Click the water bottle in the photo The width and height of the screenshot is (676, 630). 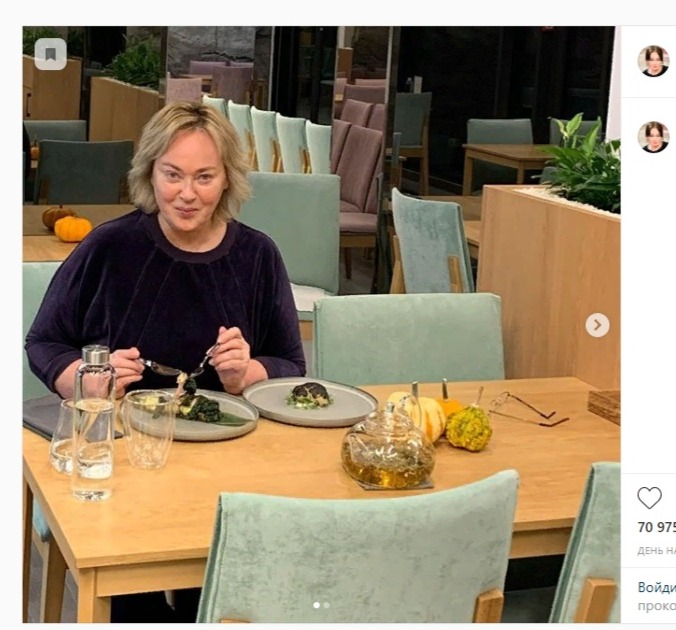pyautogui.click(x=94, y=423)
